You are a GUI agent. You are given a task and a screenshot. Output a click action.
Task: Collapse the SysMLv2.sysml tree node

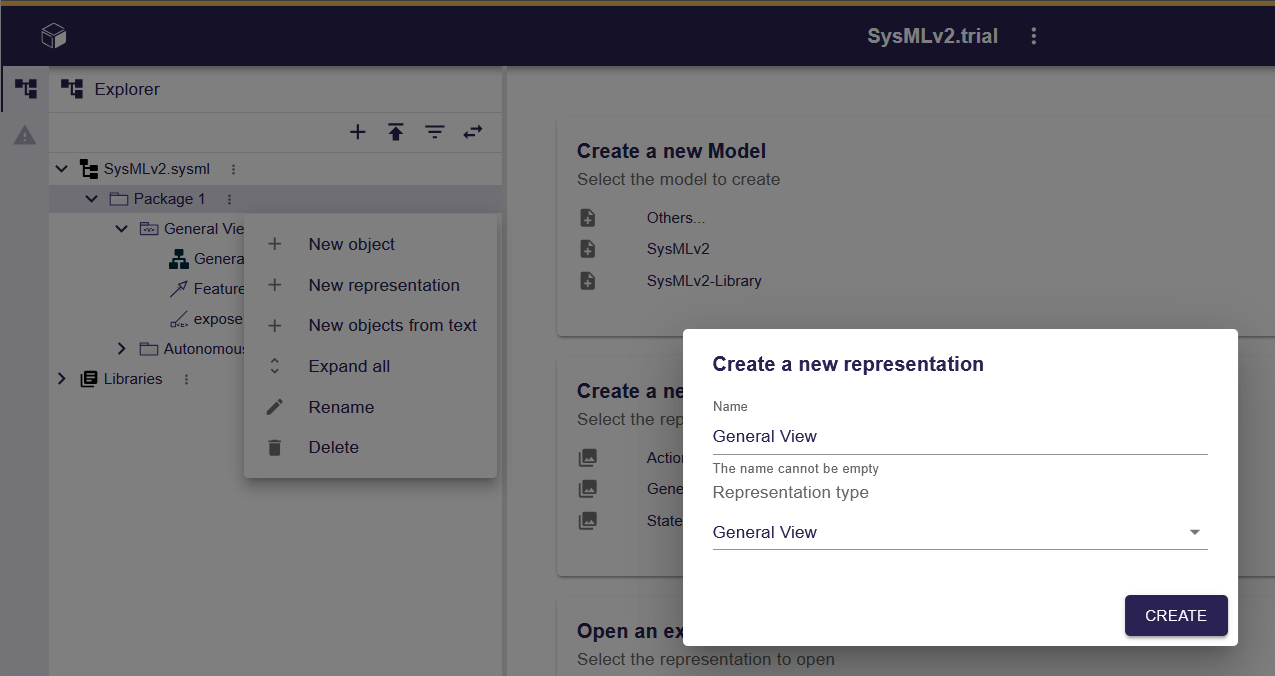(62, 170)
